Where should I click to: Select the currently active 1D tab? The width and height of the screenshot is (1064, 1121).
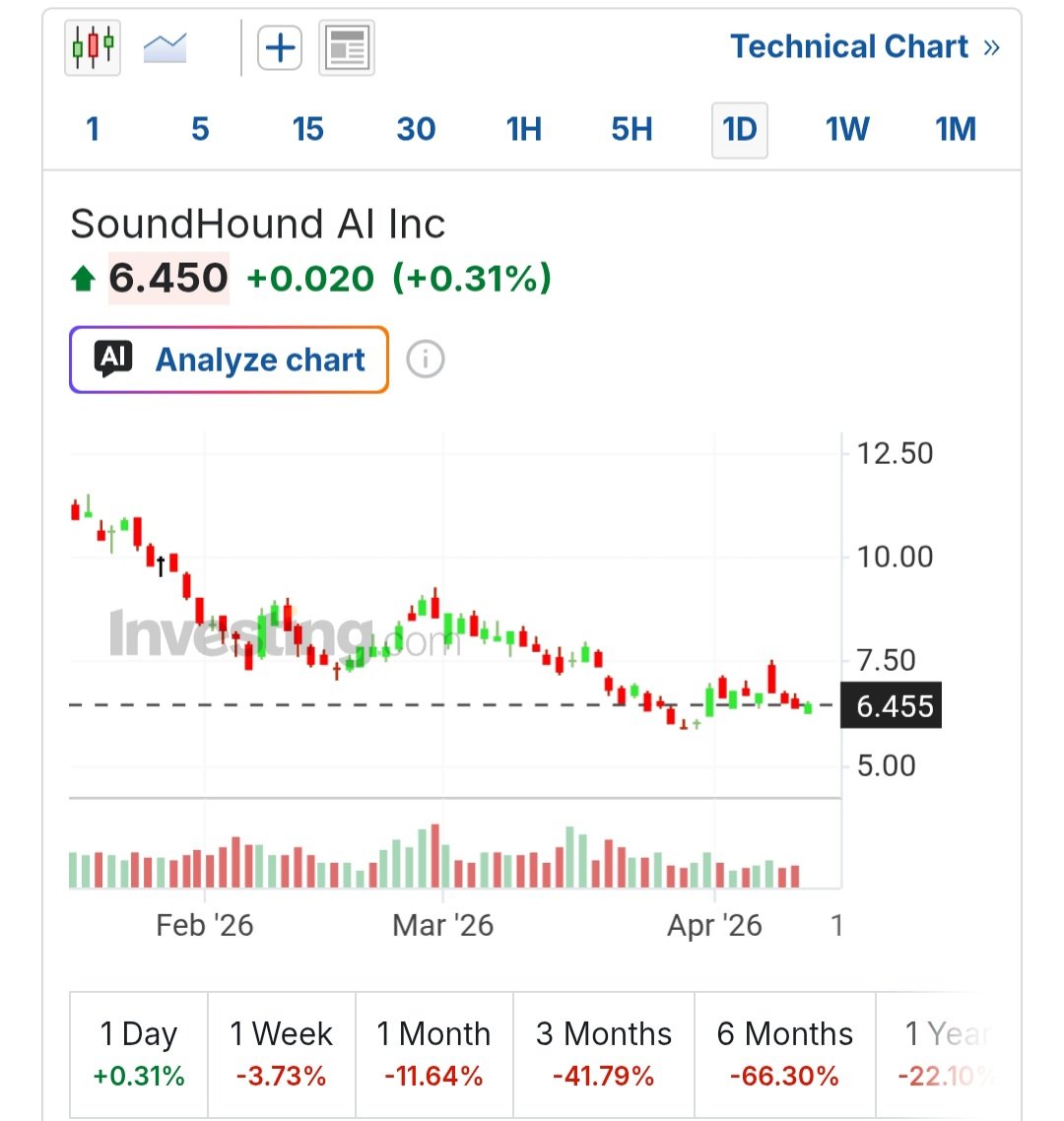tap(739, 129)
